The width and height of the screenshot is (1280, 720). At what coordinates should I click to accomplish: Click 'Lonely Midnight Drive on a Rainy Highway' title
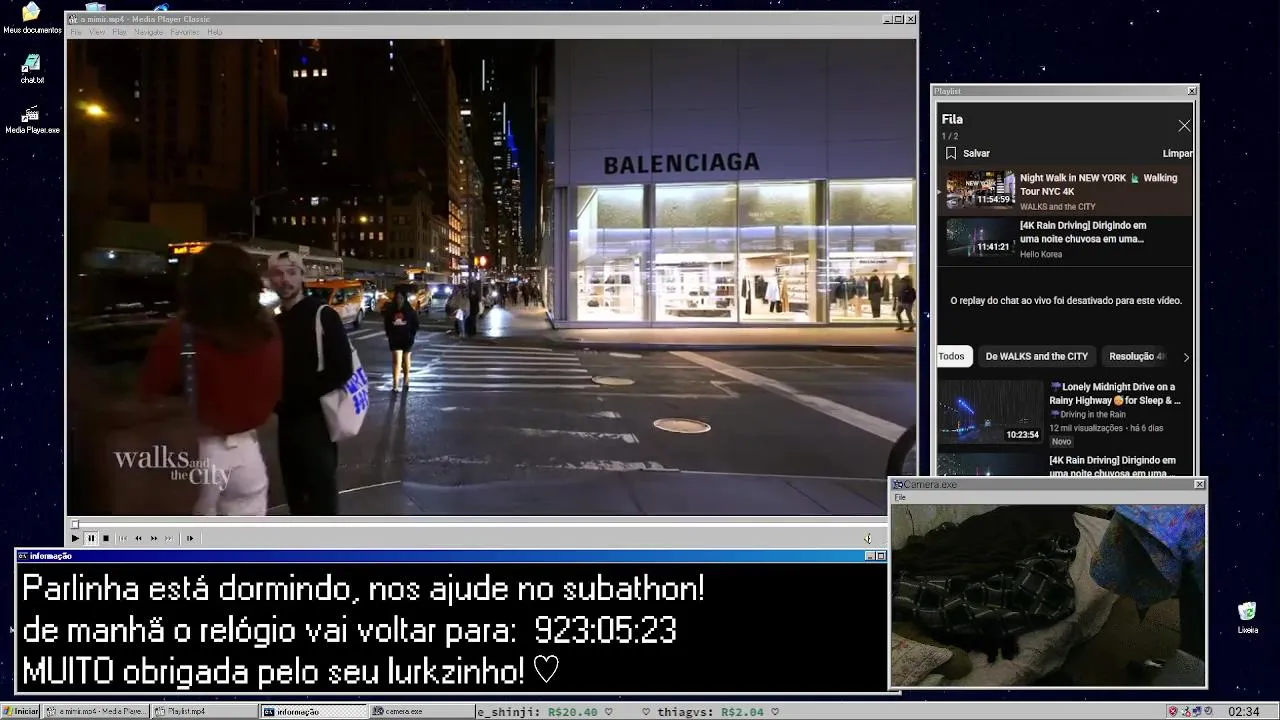click(x=1115, y=393)
